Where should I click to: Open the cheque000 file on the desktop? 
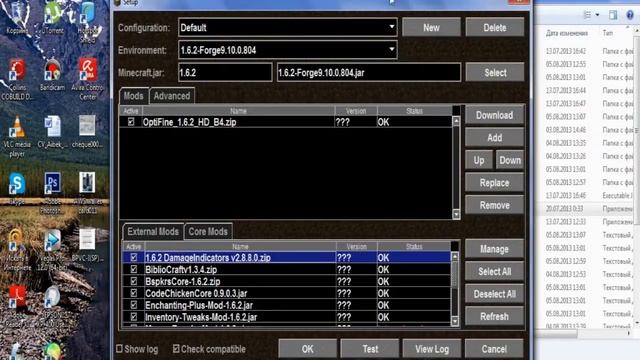(x=87, y=132)
